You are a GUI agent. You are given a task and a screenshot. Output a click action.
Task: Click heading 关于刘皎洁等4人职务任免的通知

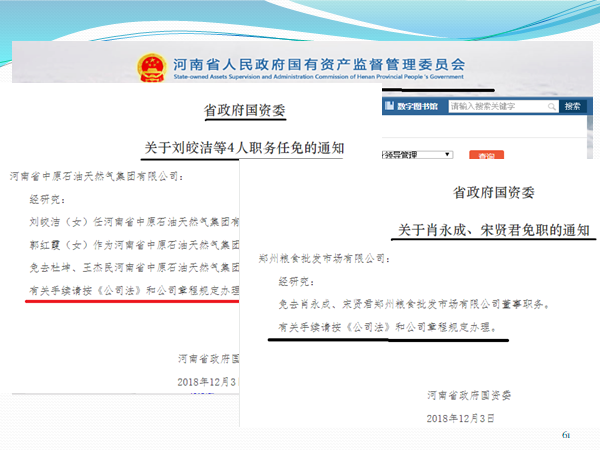tap(244, 148)
